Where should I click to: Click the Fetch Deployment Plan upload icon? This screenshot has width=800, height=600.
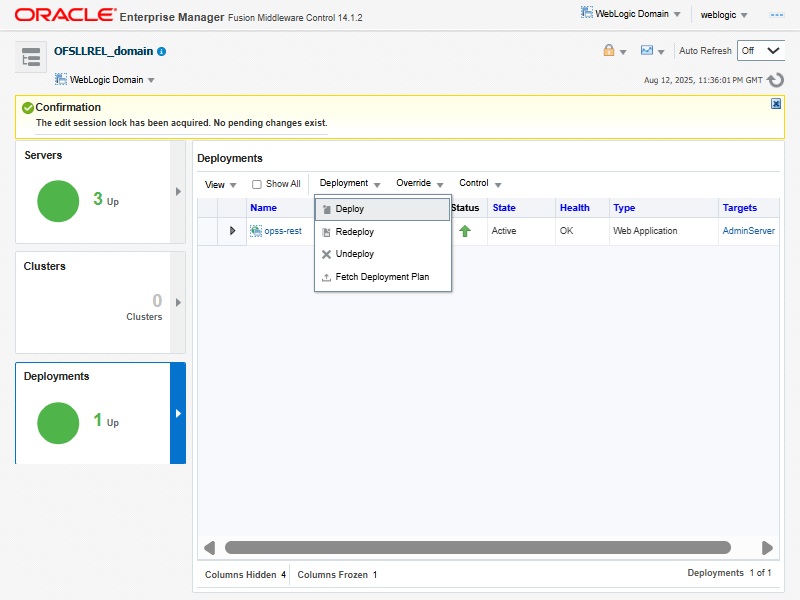tap(327, 277)
